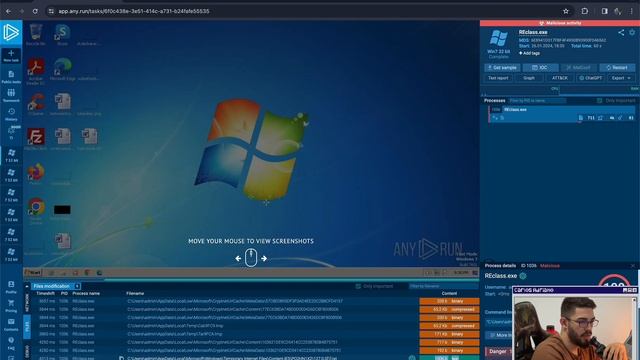Click the Recycle Bin icon on the VM desktop
The image size is (640, 360).
tap(36, 34)
